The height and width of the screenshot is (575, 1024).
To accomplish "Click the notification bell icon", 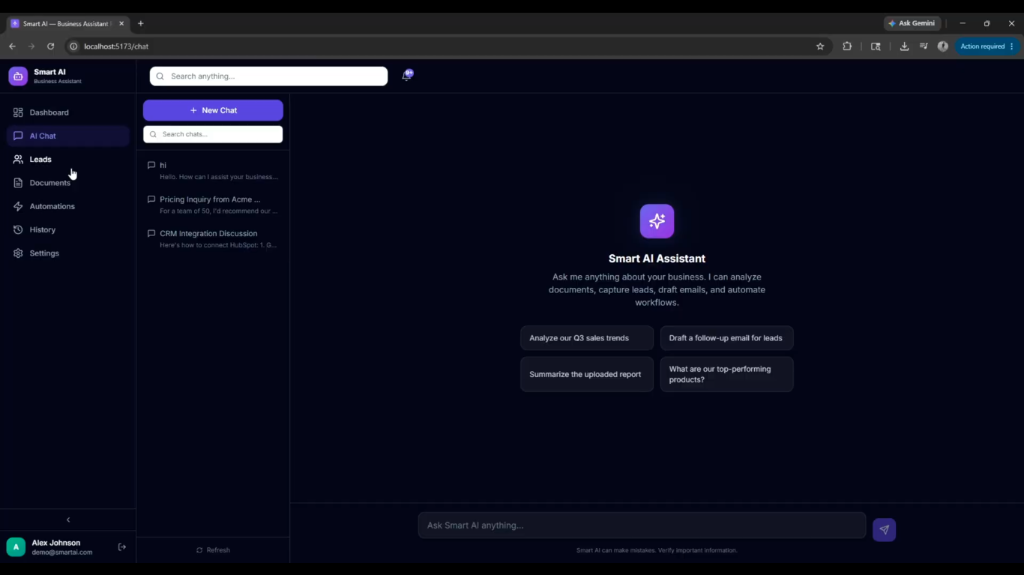I will click(407, 75).
